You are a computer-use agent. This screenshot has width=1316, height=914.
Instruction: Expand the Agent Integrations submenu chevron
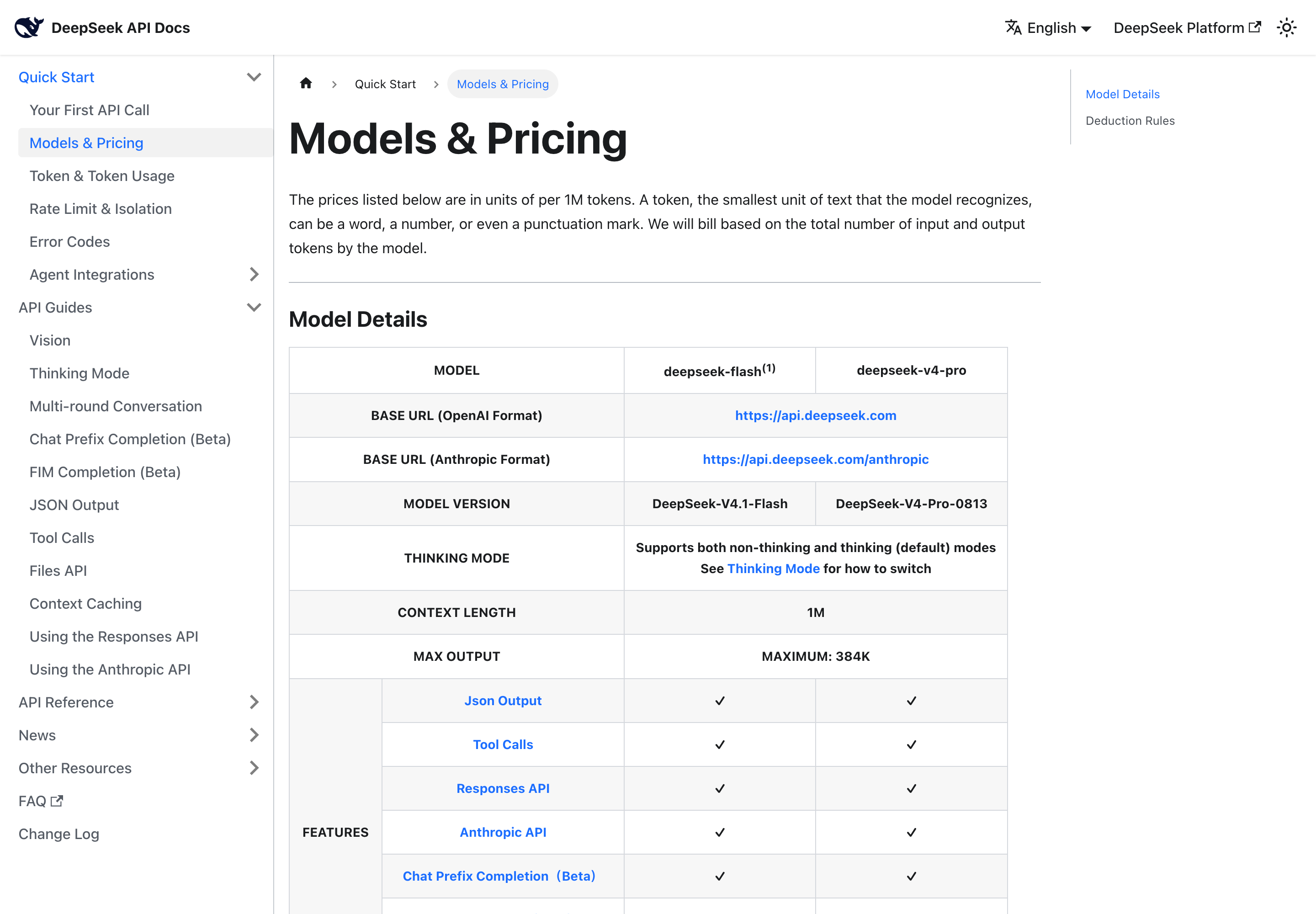(x=254, y=274)
